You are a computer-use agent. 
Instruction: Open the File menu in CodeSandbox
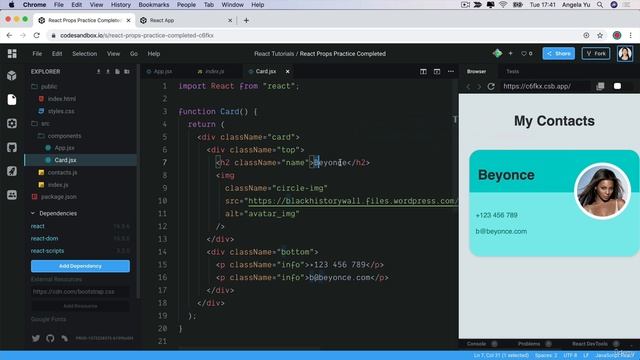tap(37, 53)
